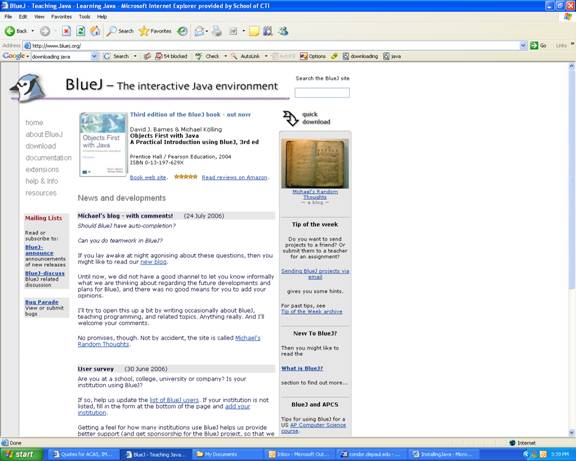Open the Read reviews on Amazon link
The height and width of the screenshot is (461, 576).
234,177
